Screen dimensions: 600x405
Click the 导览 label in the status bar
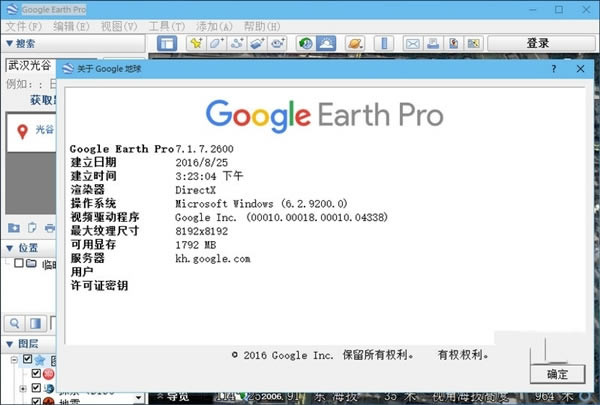tap(178, 397)
